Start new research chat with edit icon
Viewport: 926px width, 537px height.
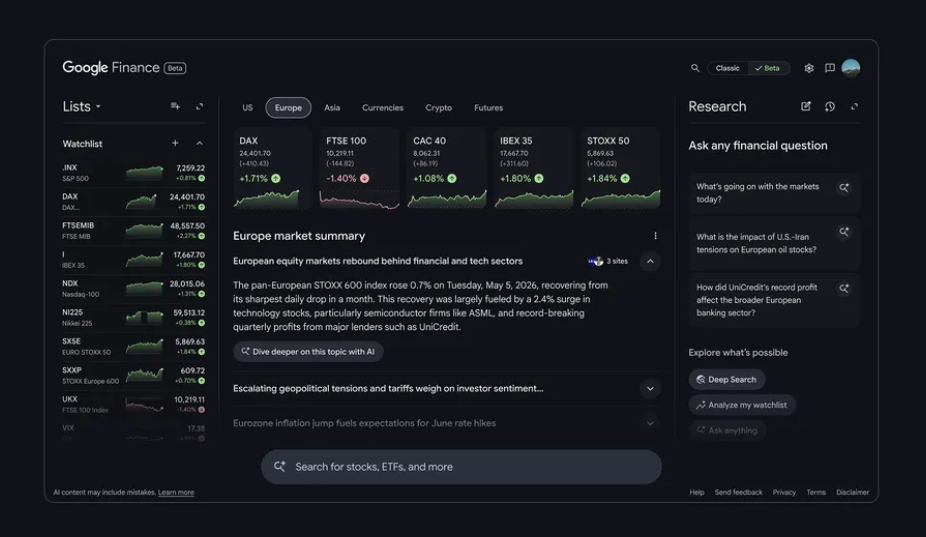(x=806, y=106)
